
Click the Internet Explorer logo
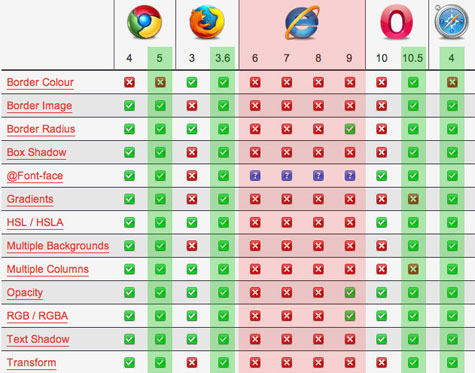click(302, 23)
